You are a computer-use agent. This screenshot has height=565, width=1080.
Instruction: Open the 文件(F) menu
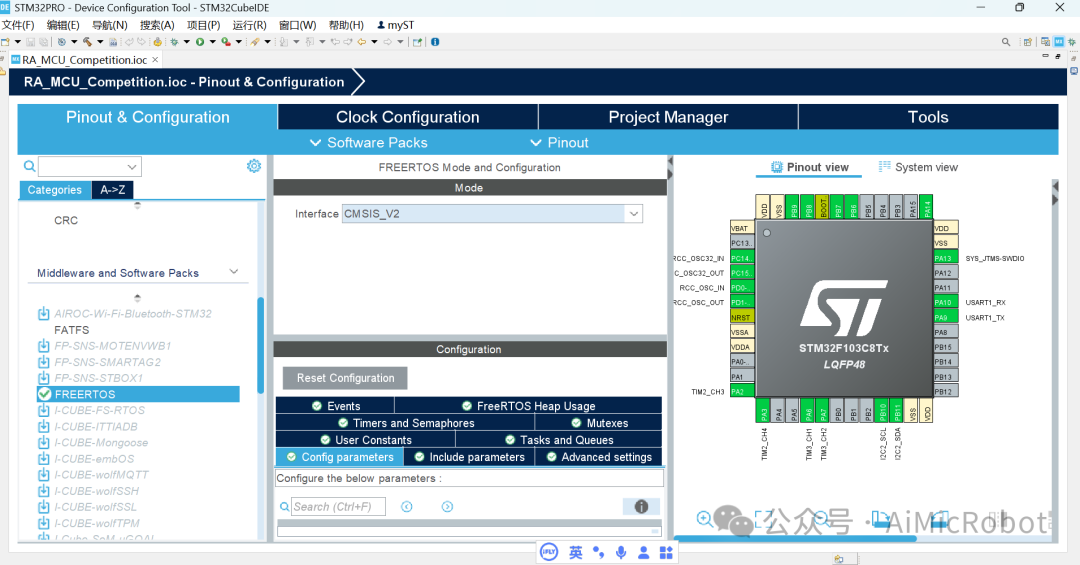[18, 25]
